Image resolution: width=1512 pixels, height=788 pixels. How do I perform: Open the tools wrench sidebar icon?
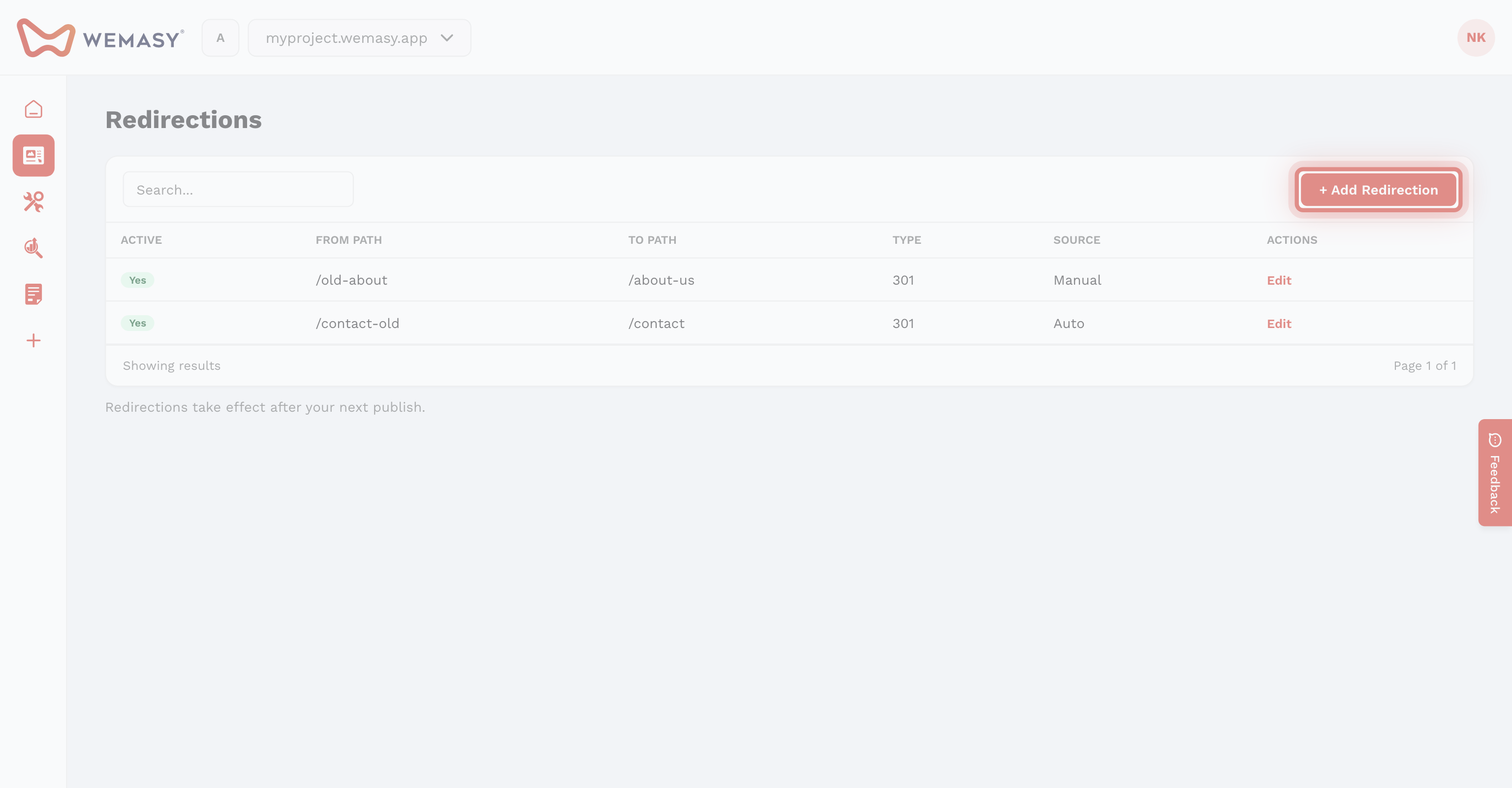[33, 201]
